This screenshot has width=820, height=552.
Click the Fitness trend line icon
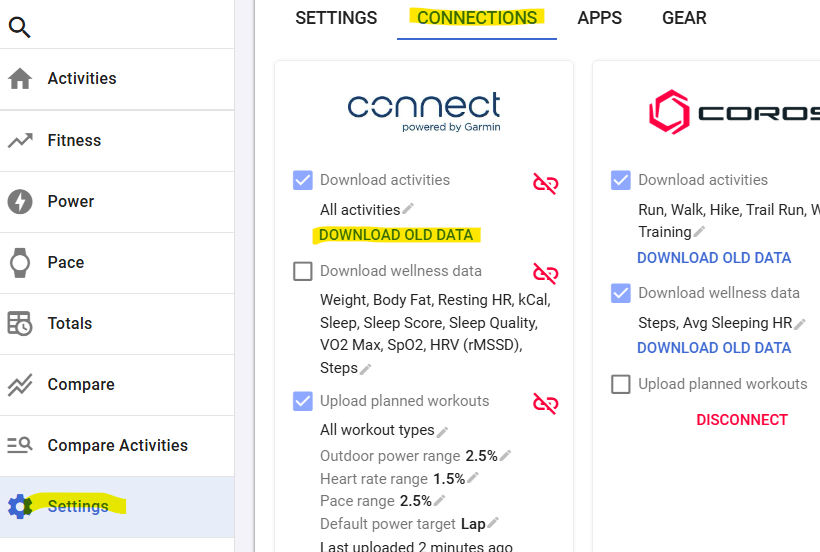20,140
